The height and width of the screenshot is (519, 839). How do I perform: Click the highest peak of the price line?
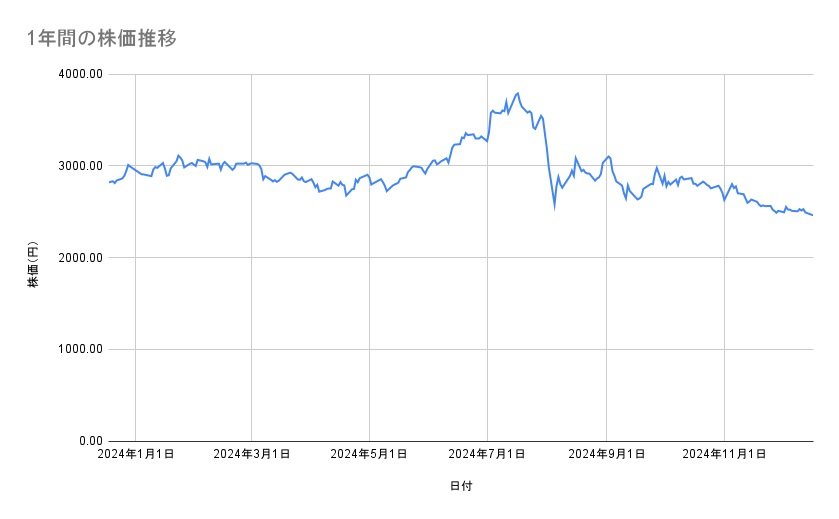(517, 93)
